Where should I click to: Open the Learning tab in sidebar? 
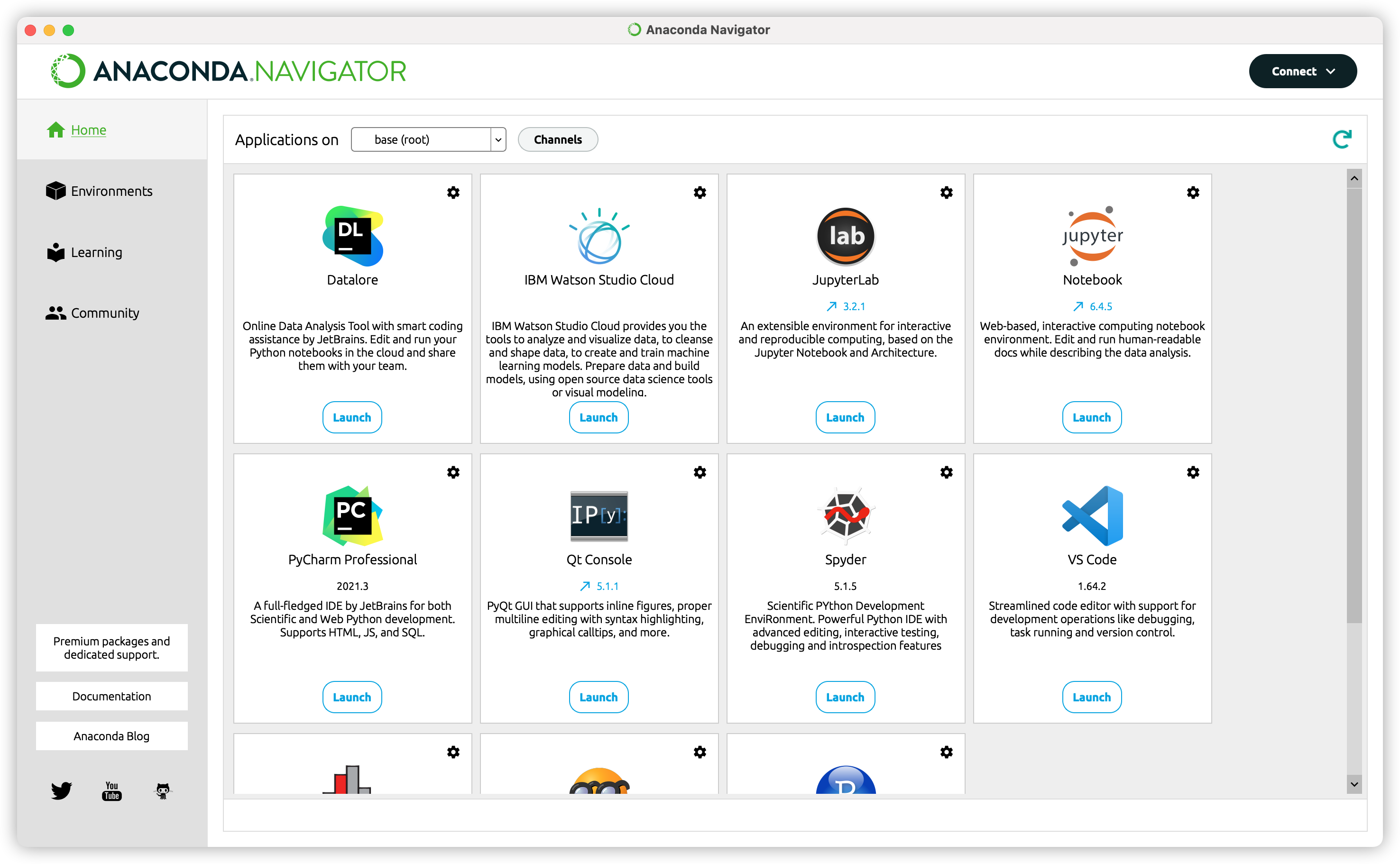(x=96, y=252)
